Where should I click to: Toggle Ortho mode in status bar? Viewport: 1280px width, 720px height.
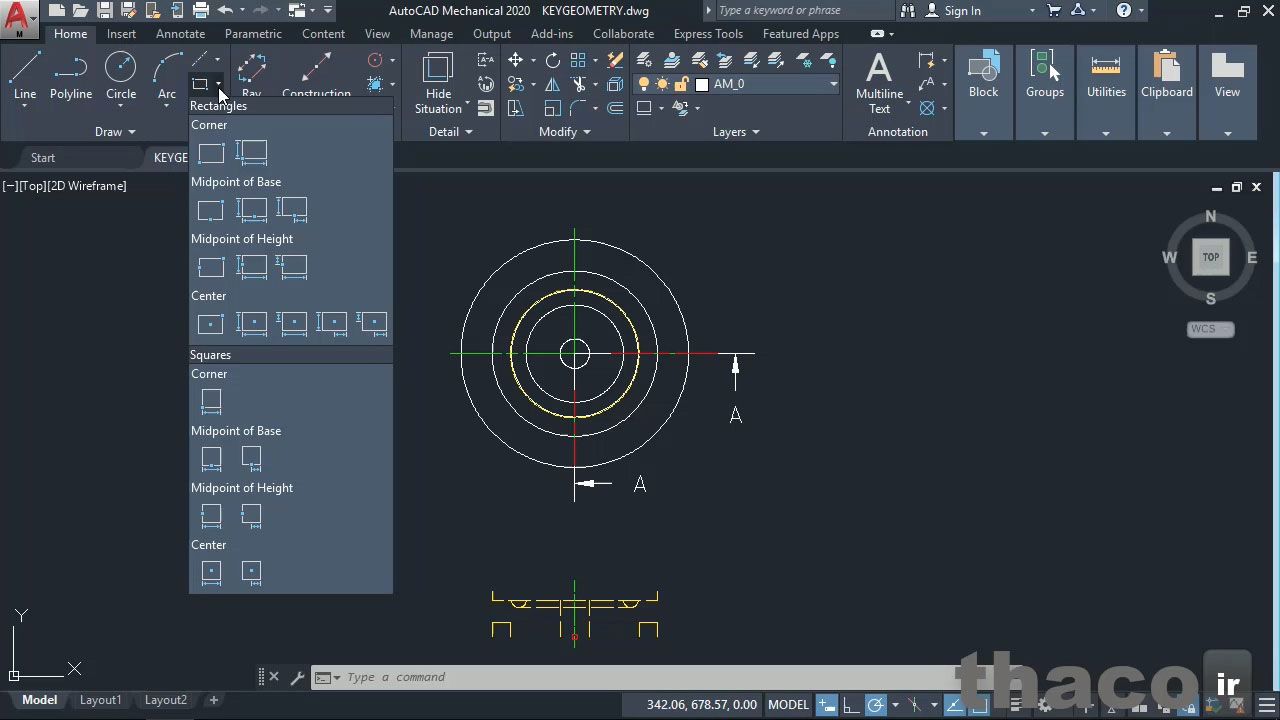pyautogui.click(x=851, y=705)
